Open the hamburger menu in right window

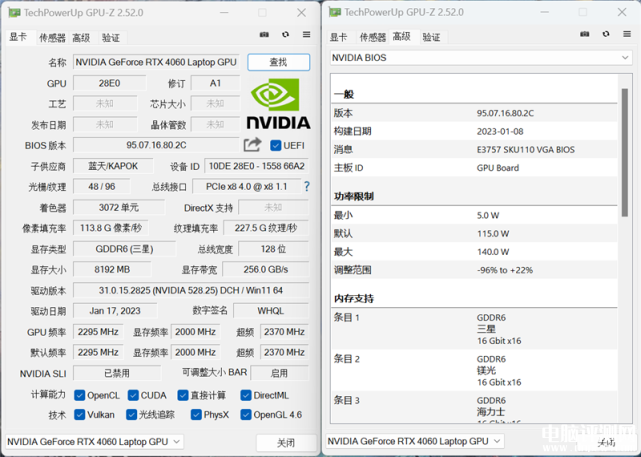[627, 34]
